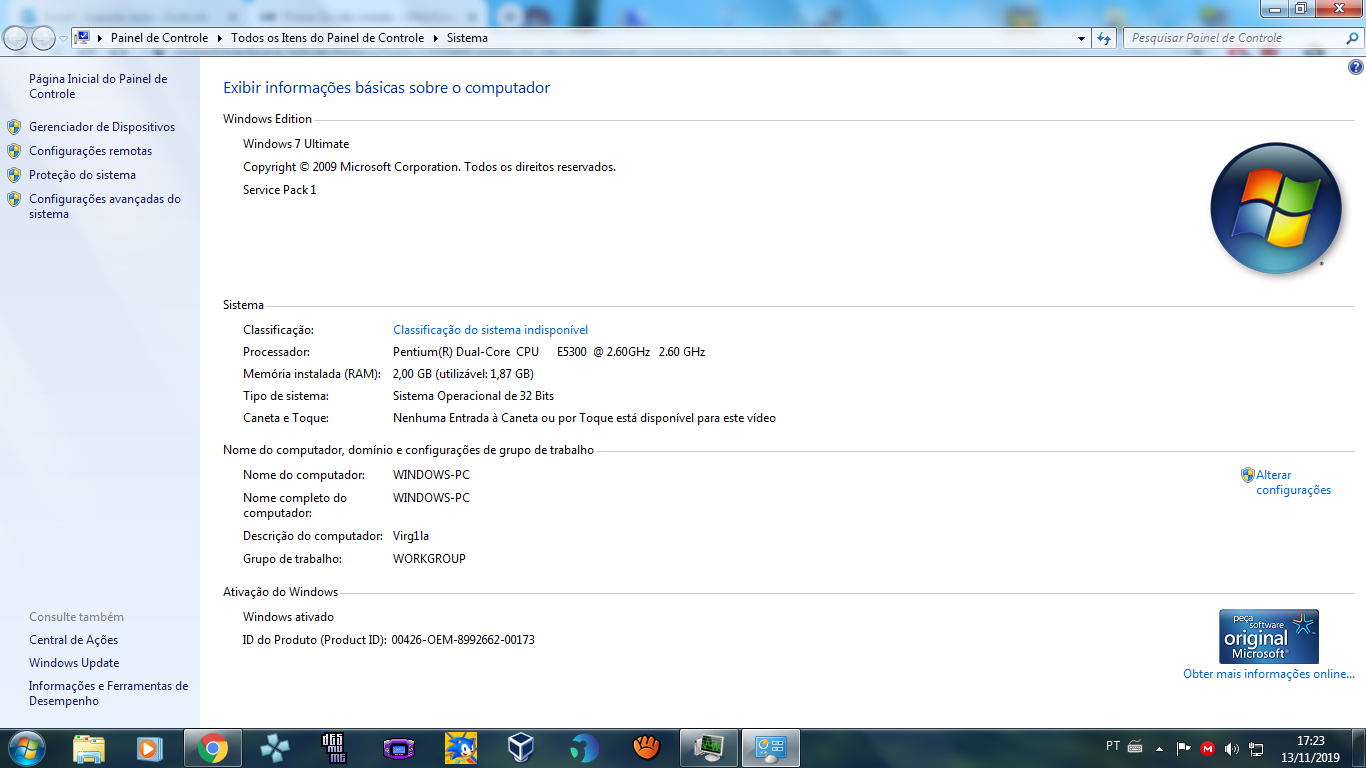Open 'Configurações avançadas do sistema' link
This screenshot has height=768, width=1366.
(105, 206)
